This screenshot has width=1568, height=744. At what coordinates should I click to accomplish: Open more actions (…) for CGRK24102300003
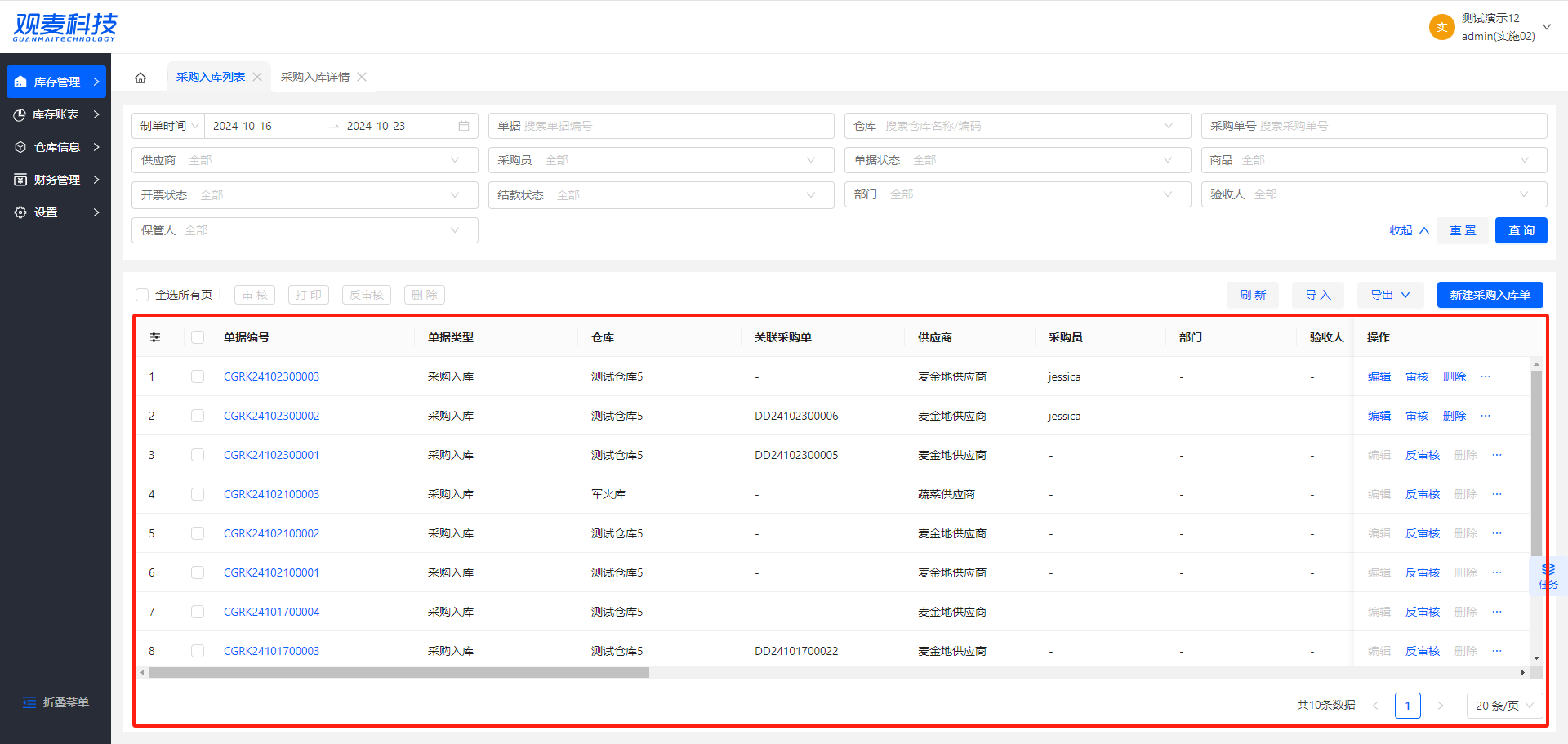(1486, 376)
